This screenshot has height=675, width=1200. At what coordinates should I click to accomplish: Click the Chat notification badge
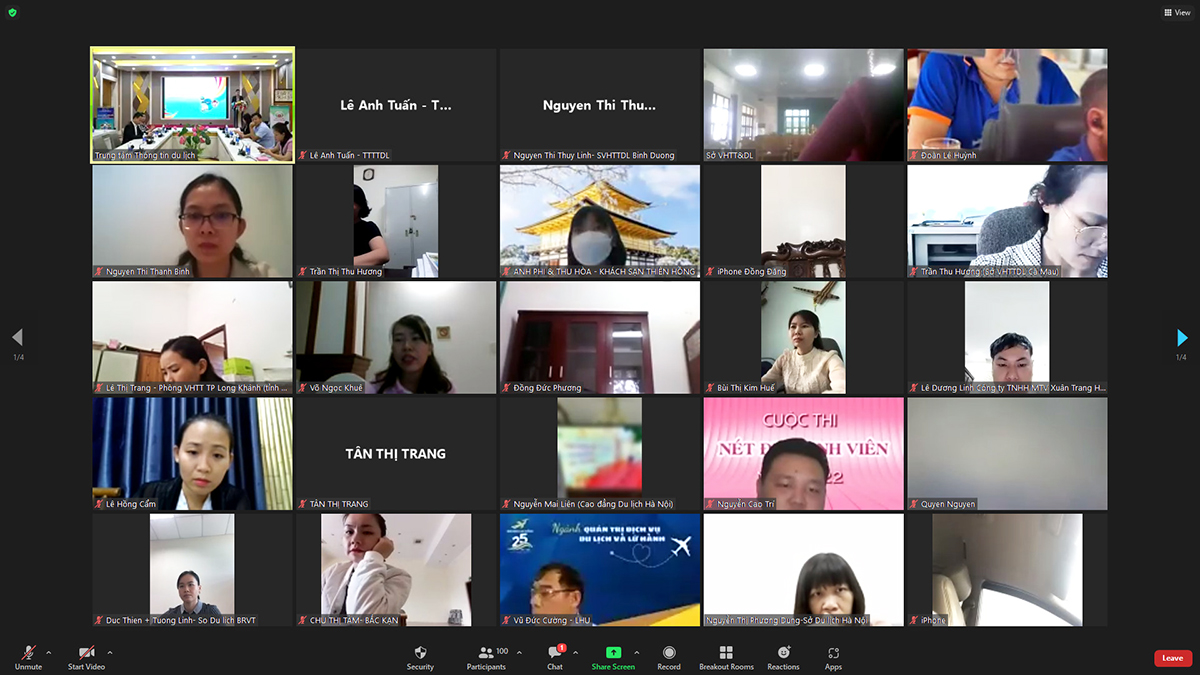pyautogui.click(x=562, y=646)
